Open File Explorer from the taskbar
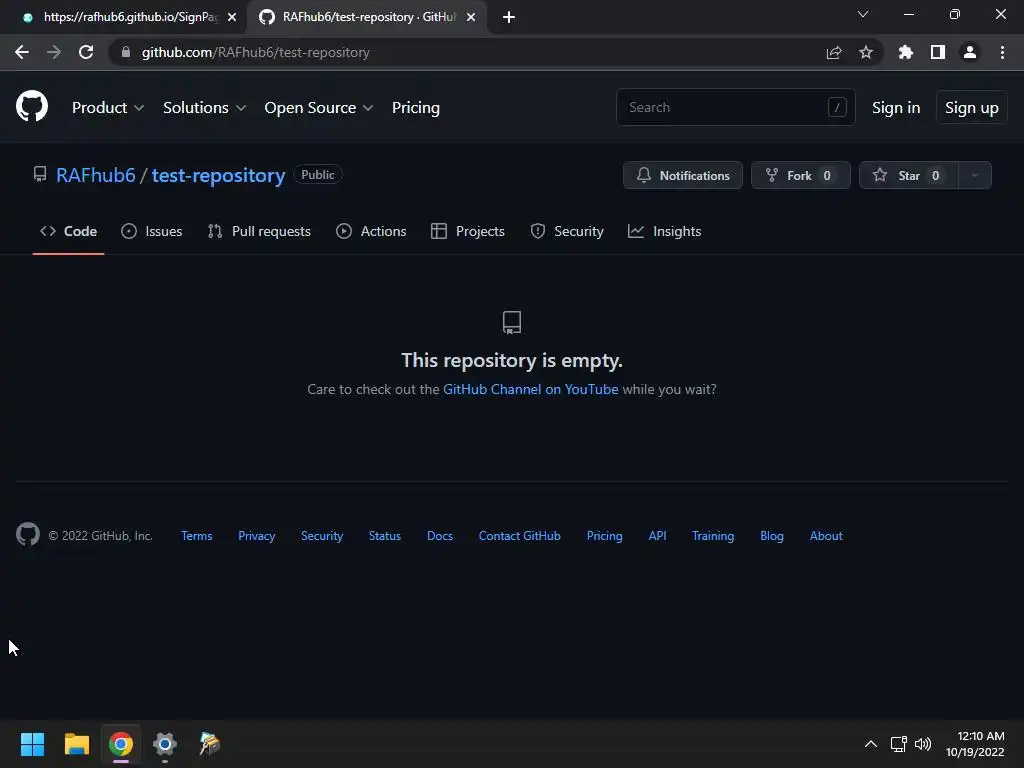Screen dimensions: 1024x768 point(76,743)
